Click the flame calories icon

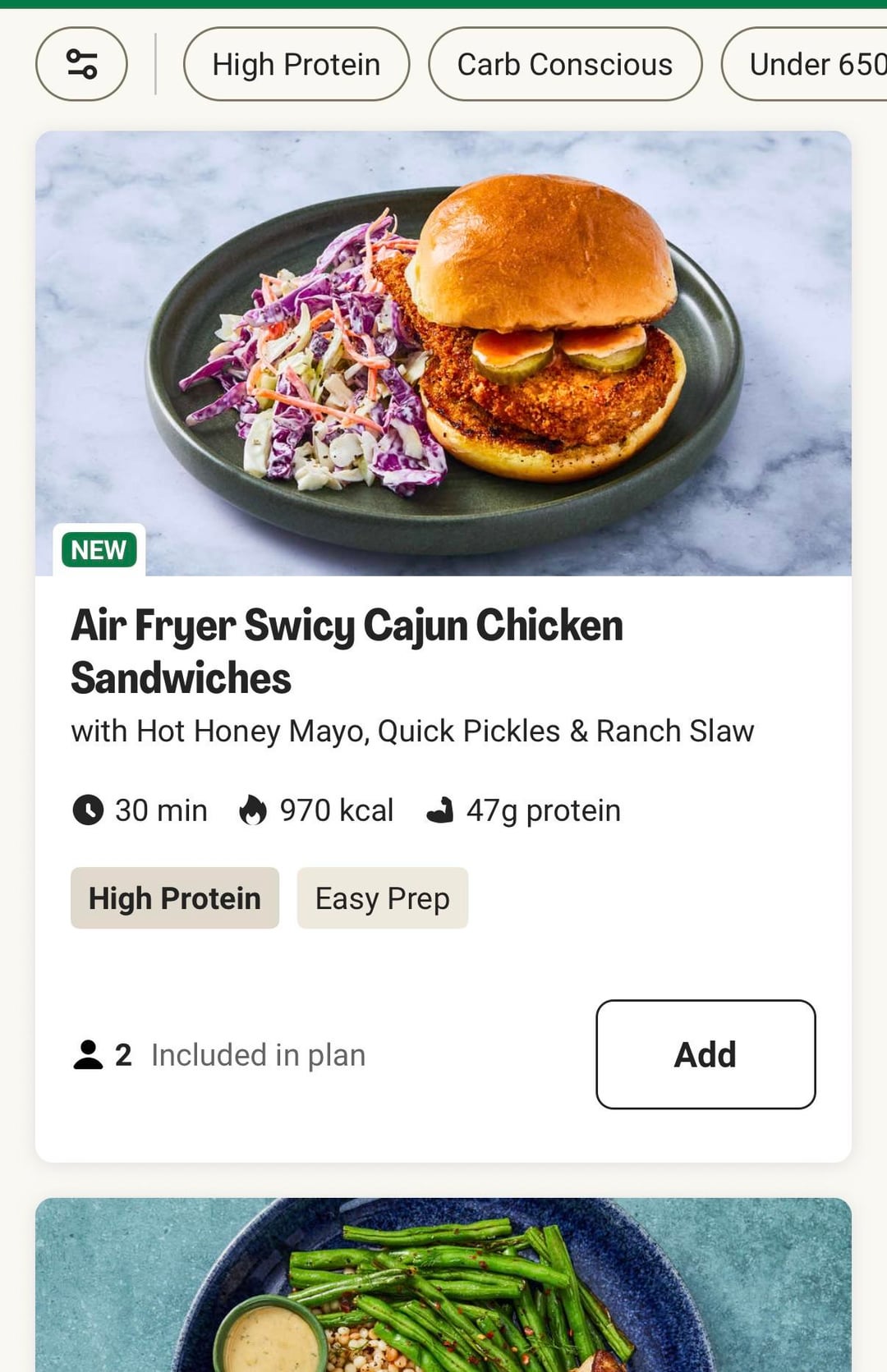(253, 810)
